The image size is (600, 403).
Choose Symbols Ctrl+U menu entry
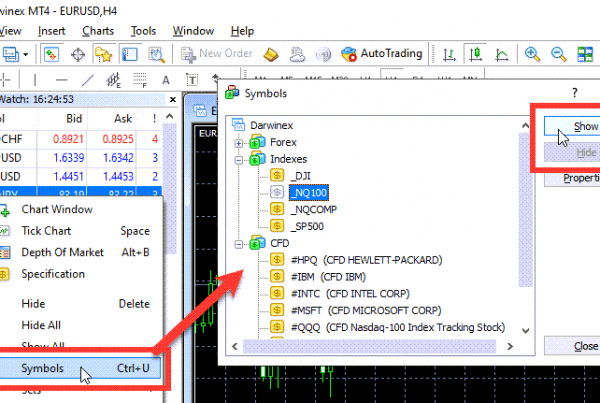click(x=80, y=368)
